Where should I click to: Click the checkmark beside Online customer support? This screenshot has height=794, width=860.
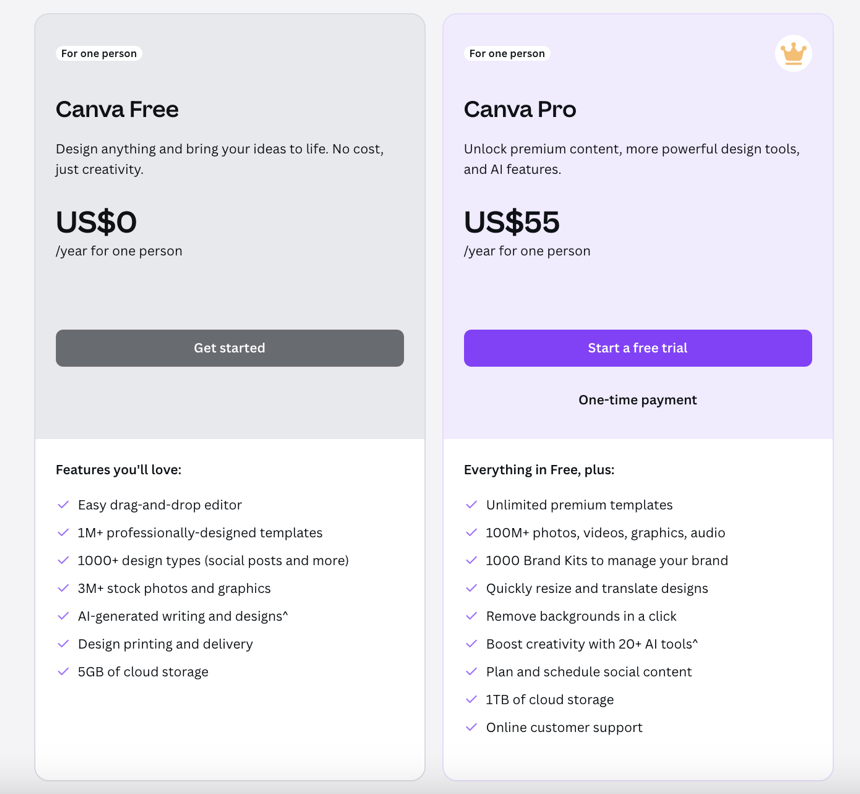(x=471, y=728)
